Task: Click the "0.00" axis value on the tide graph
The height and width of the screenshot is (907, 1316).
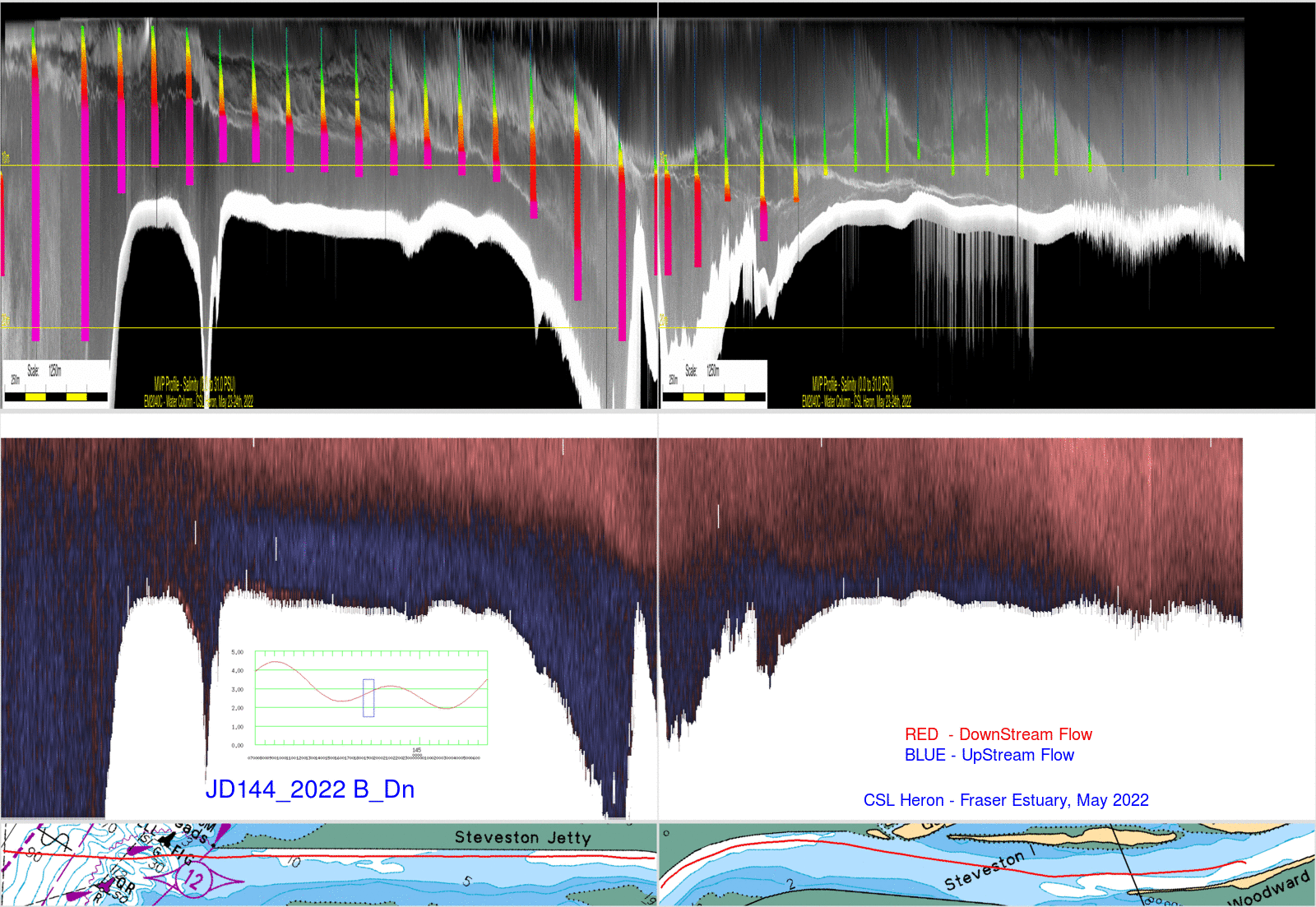Action: point(237,746)
